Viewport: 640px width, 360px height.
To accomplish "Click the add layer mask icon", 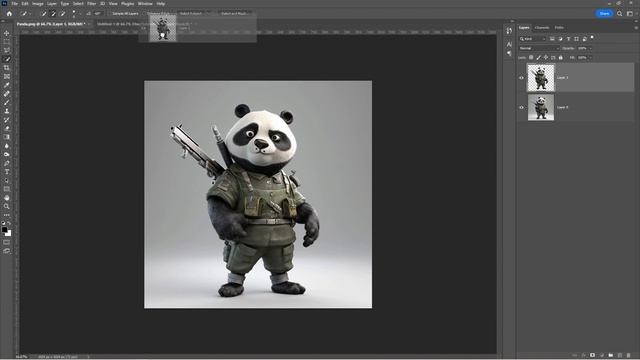I will tap(592, 356).
